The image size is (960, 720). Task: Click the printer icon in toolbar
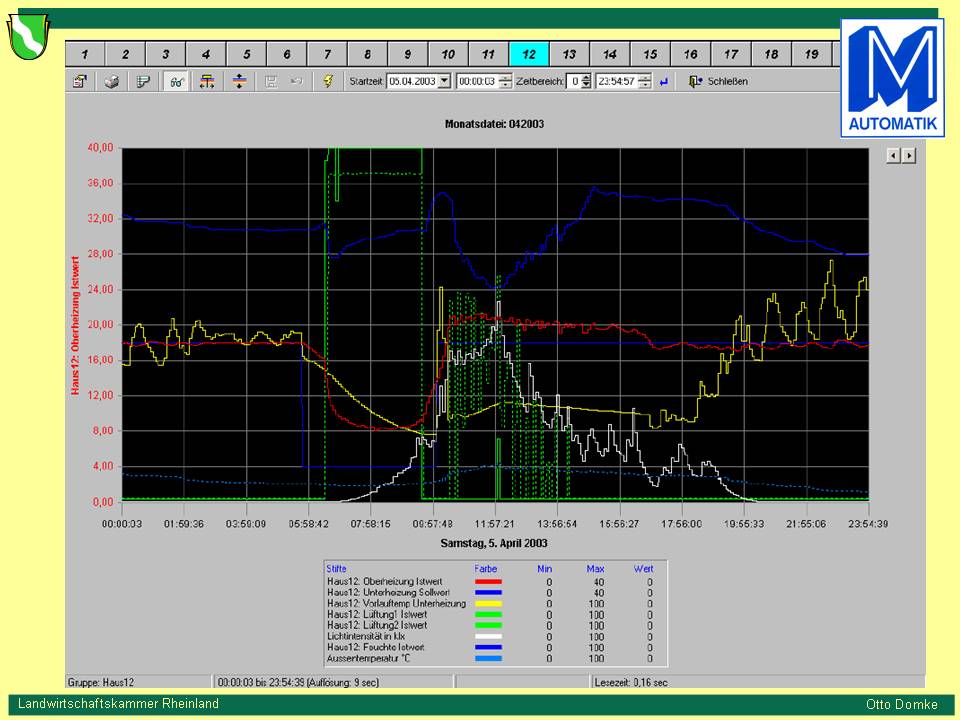pos(111,81)
